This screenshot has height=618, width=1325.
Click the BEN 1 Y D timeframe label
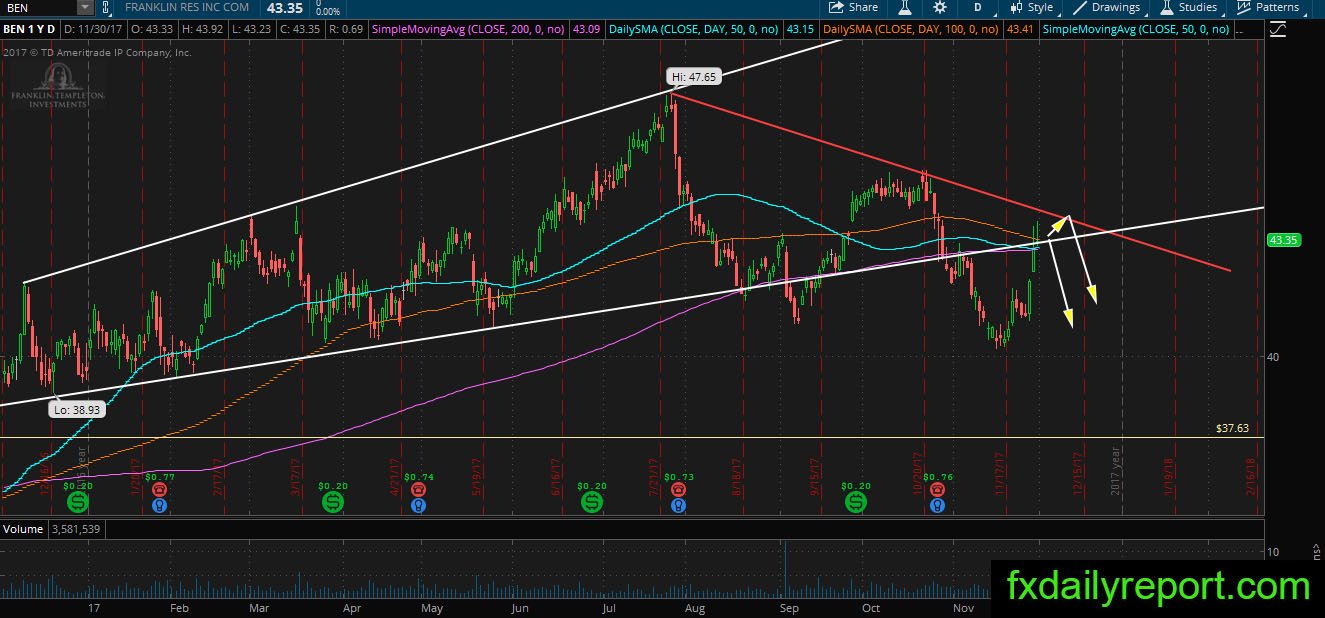[31, 29]
